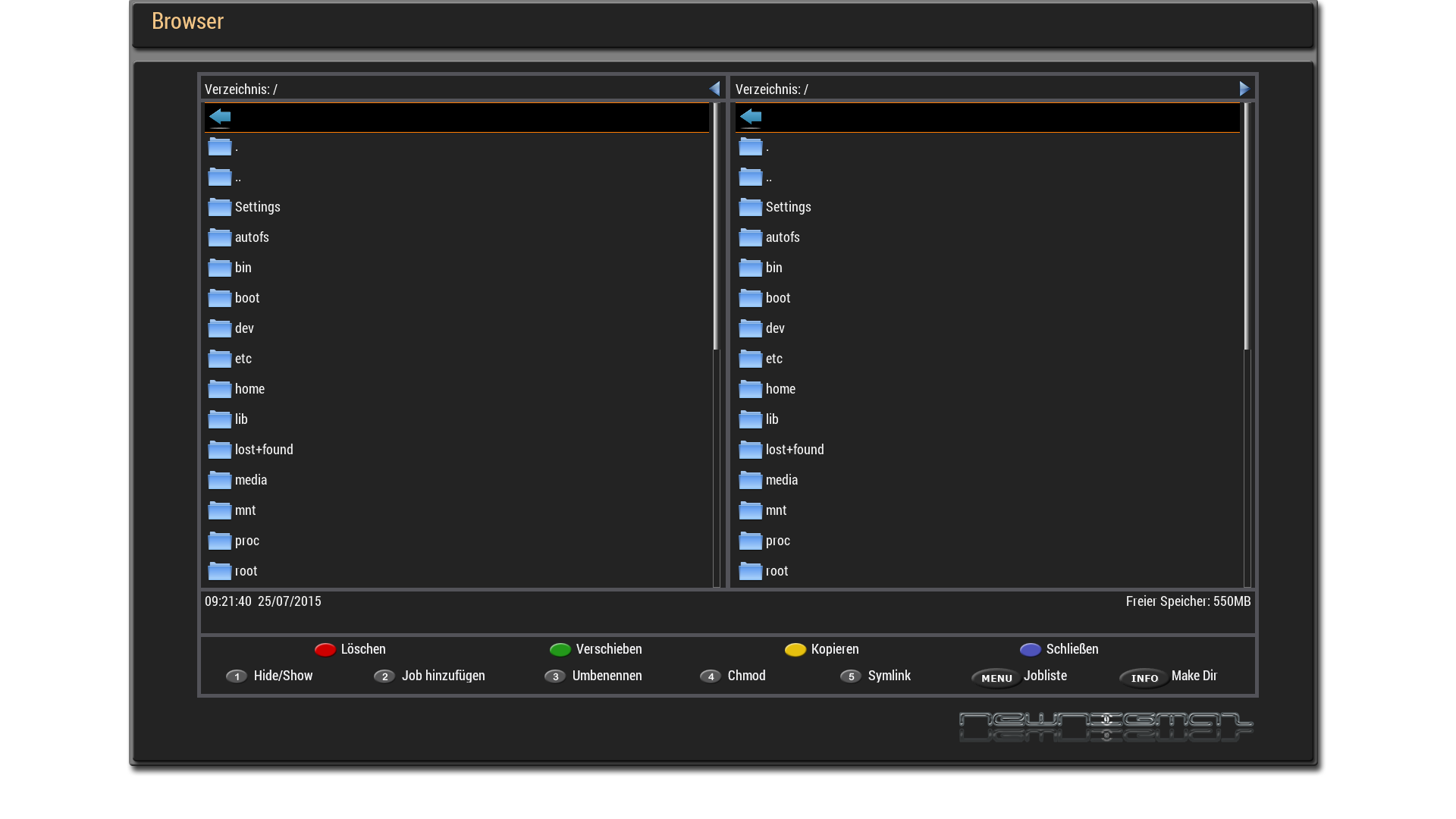
Task: Click the right pane vertical scrollbar
Action: click(1247, 227)
